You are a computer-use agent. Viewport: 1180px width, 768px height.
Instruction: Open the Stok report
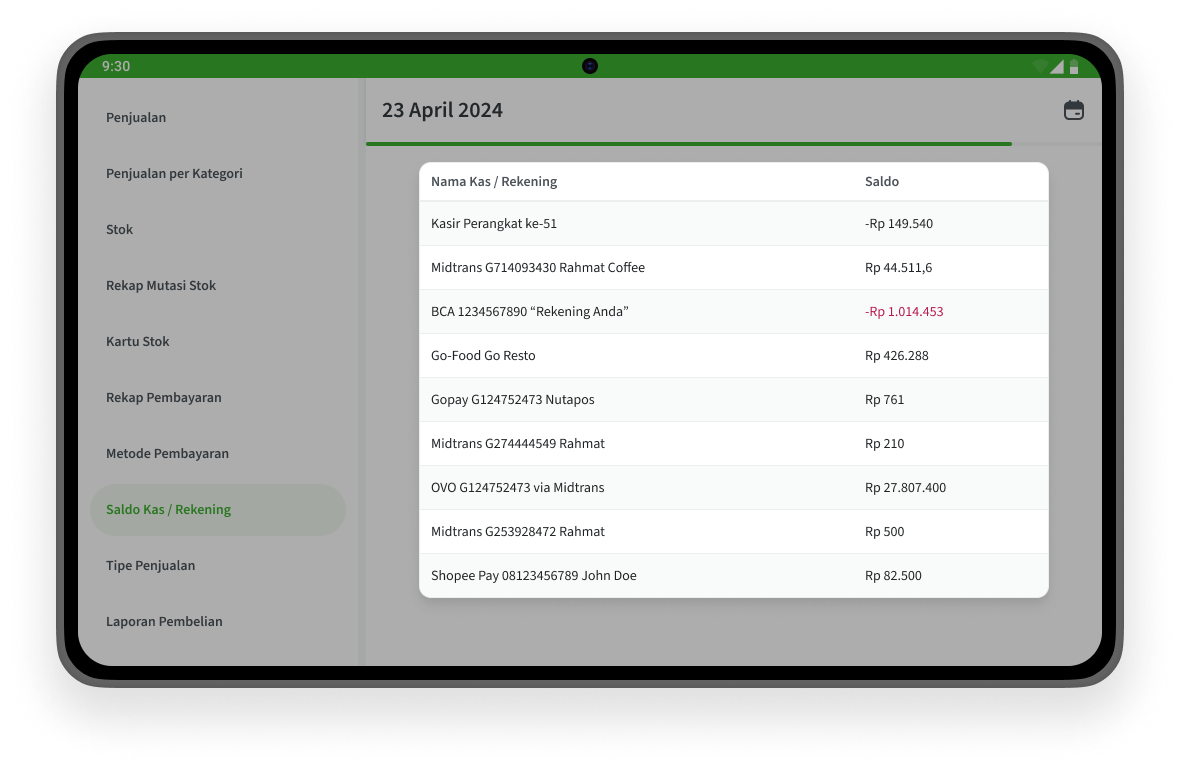pyautogui.click(x=120, y=229)
